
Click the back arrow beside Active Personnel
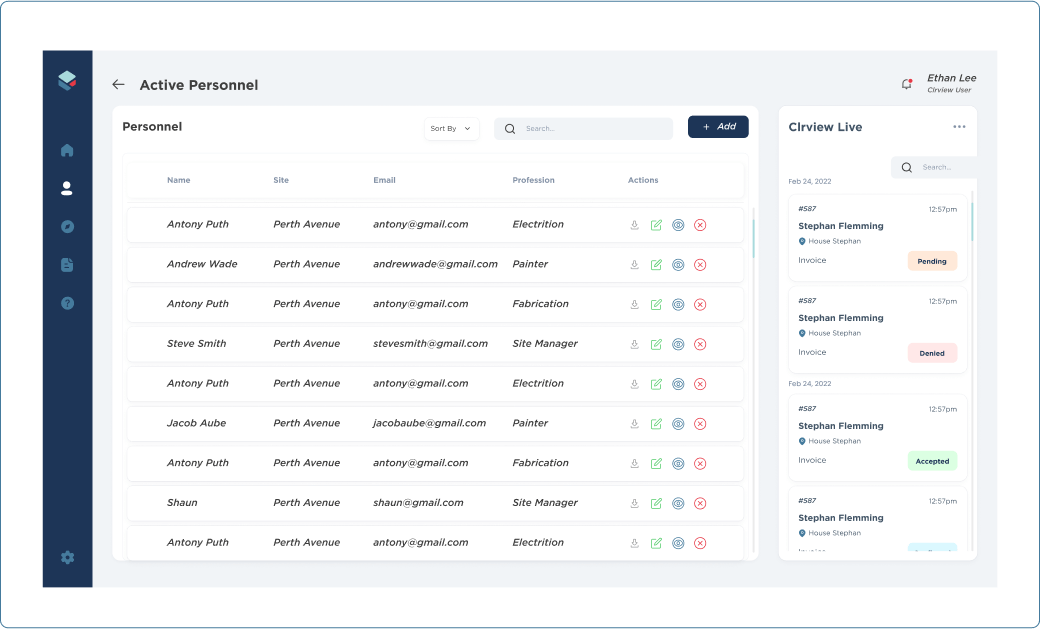point(118,85)
